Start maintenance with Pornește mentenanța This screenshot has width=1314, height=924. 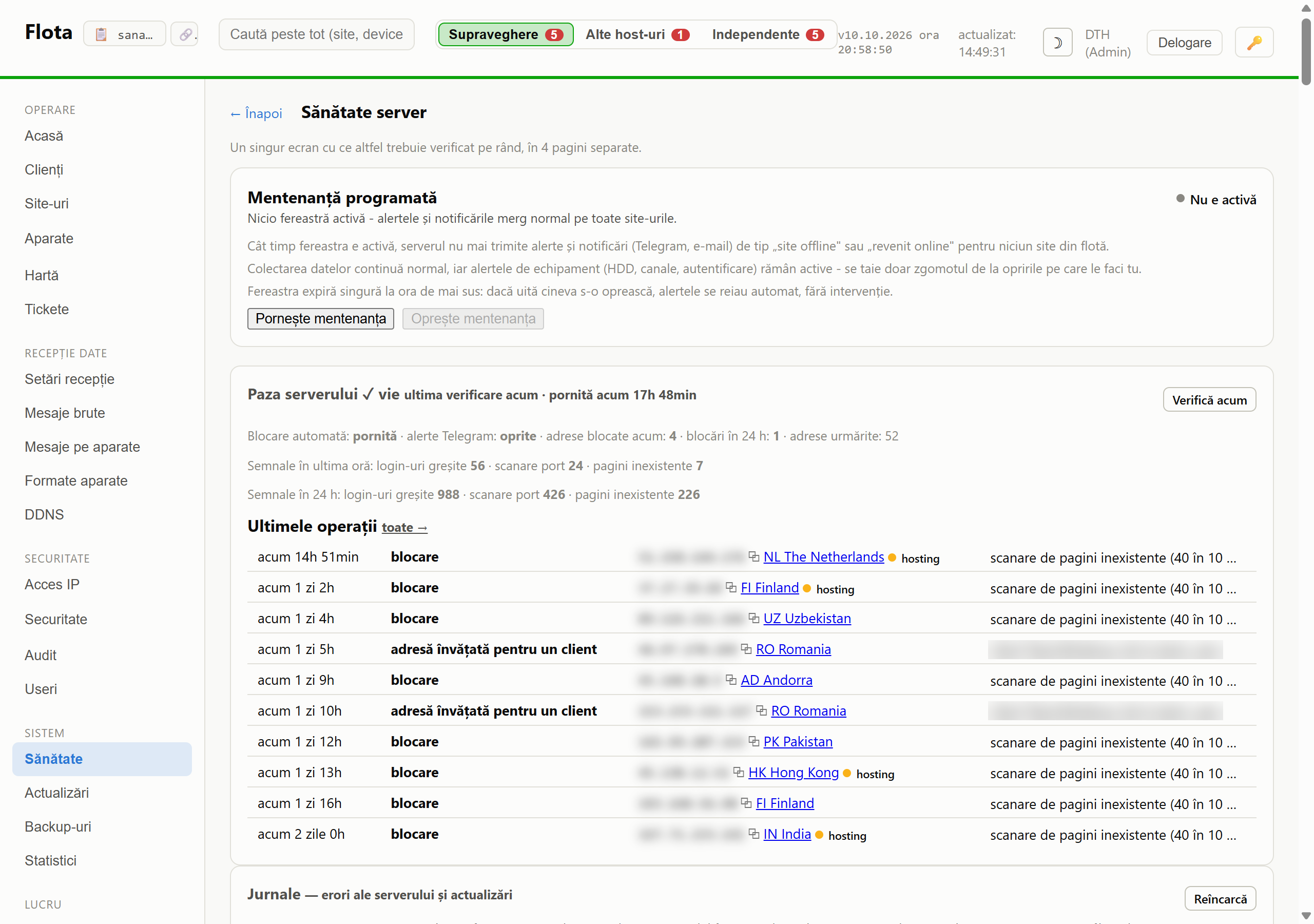320,318
